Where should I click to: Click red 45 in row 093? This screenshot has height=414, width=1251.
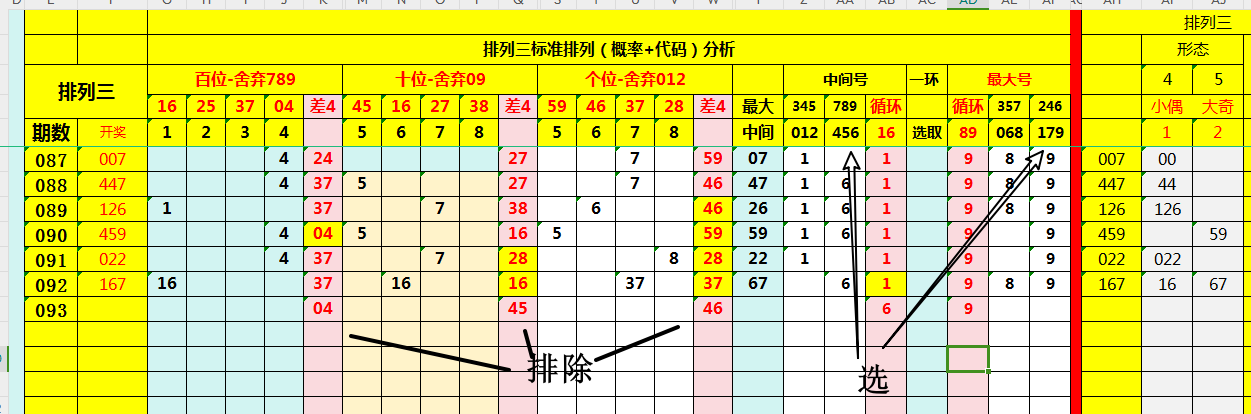518,309
